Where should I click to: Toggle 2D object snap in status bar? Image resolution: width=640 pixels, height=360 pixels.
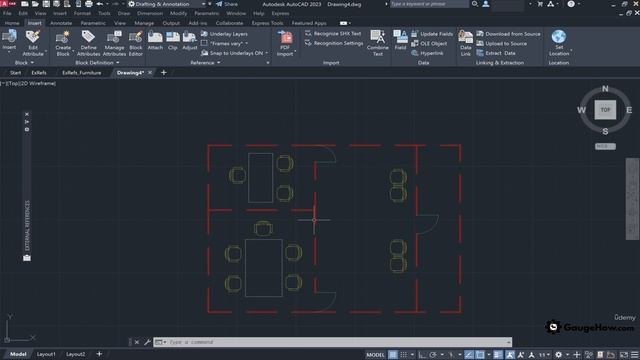point(480,355)
